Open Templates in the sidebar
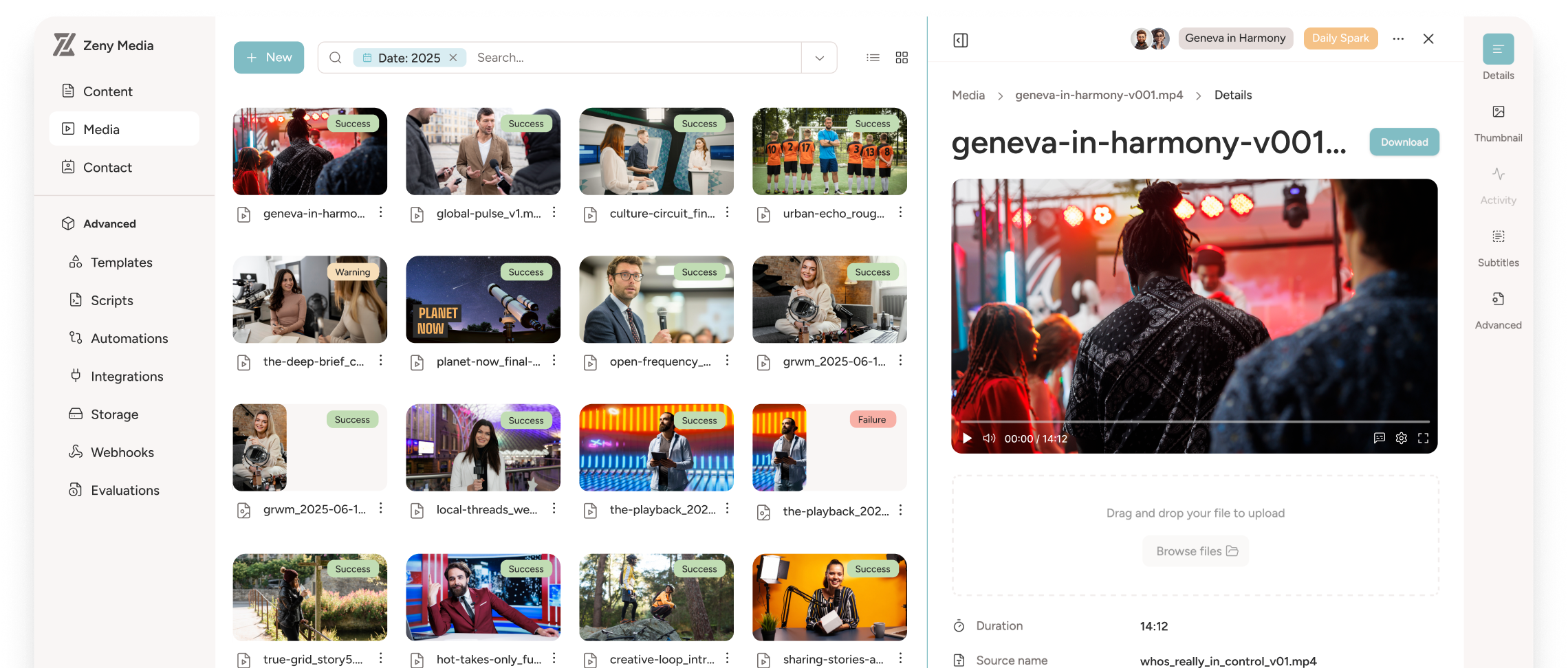Screen dimensions: 1568x668 pos(121,263)
